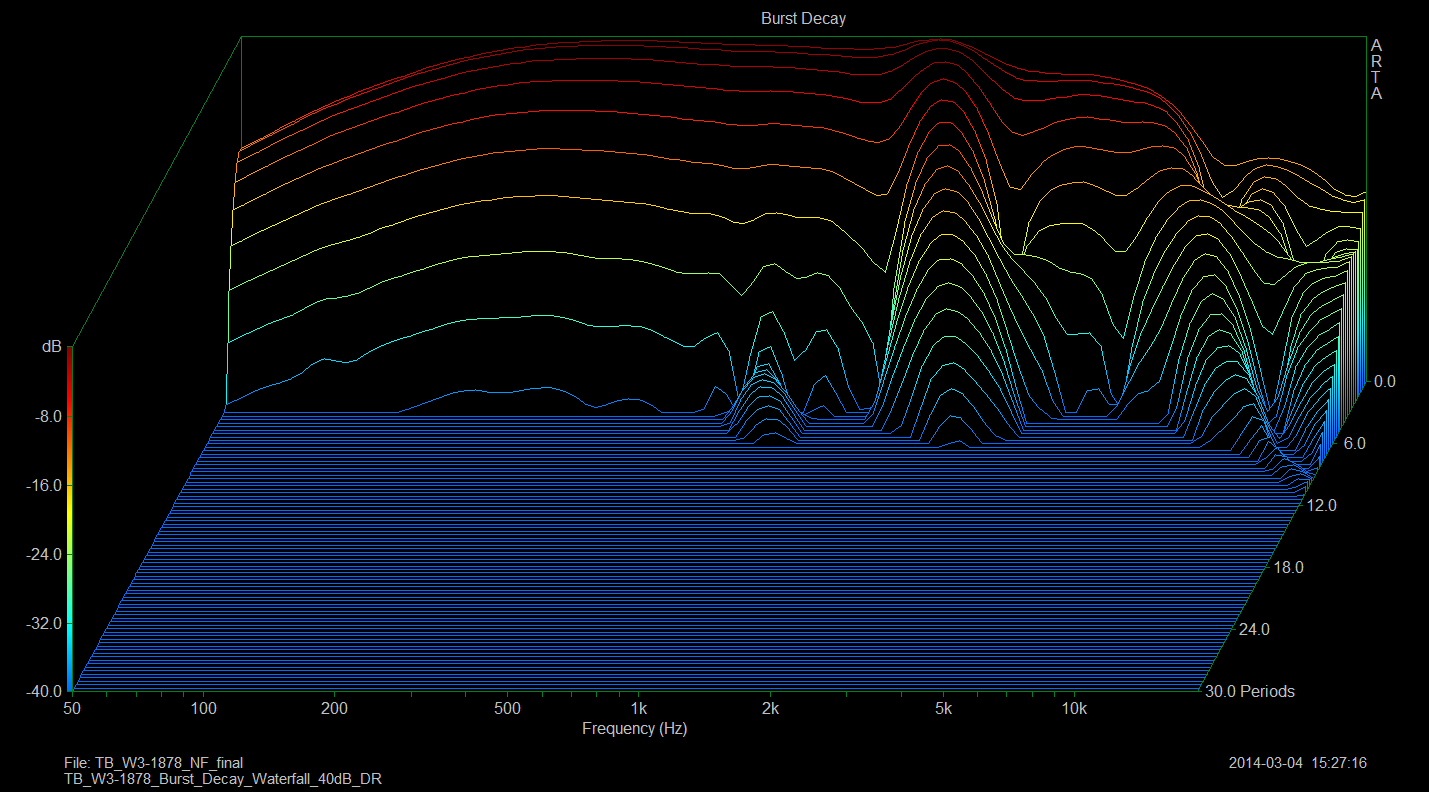Click the 10k frequency tick label
The width and height of the screenshot is (1429, 792).
click(x=1074, y=709)
